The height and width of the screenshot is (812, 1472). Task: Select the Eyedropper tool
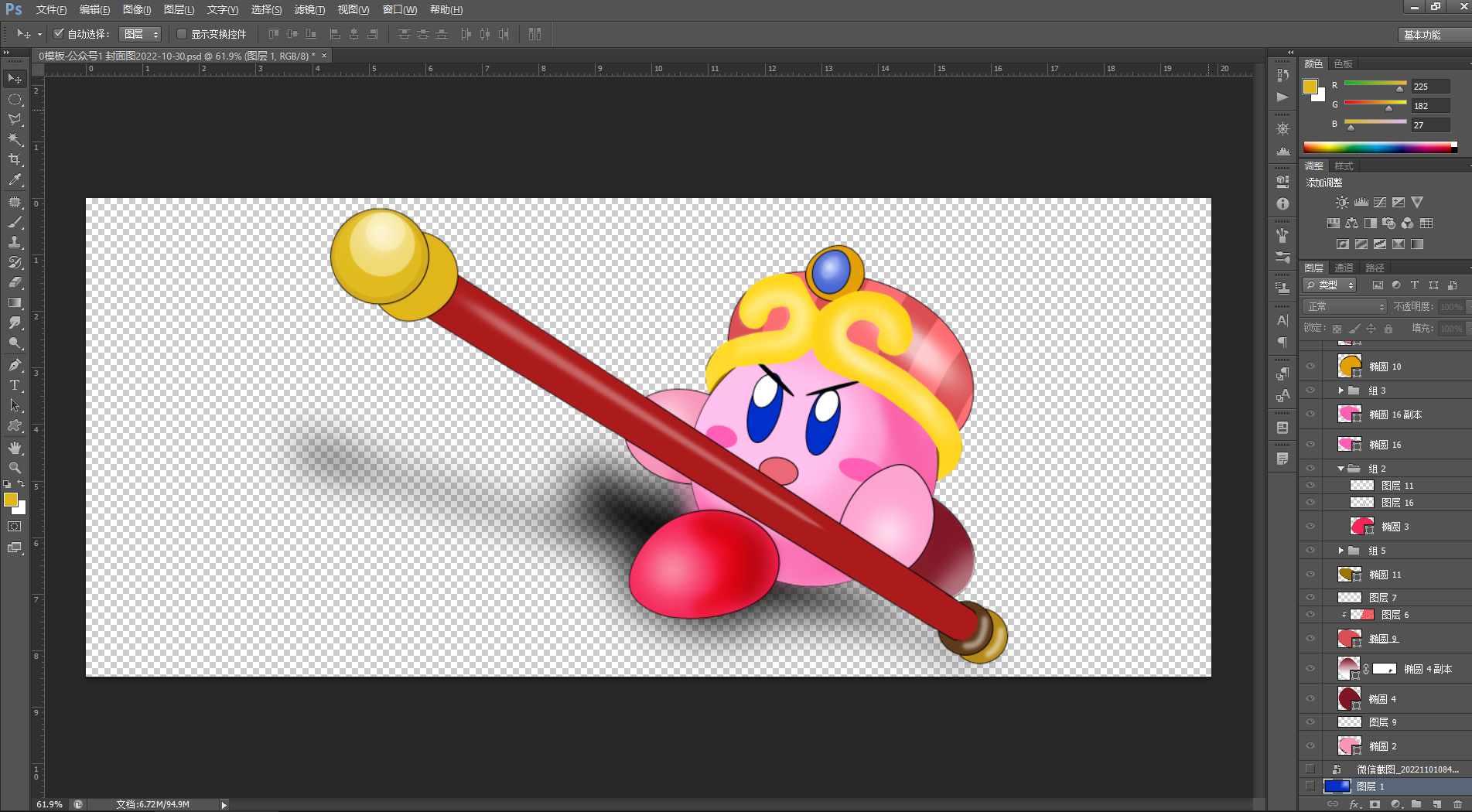click(15, 180)
